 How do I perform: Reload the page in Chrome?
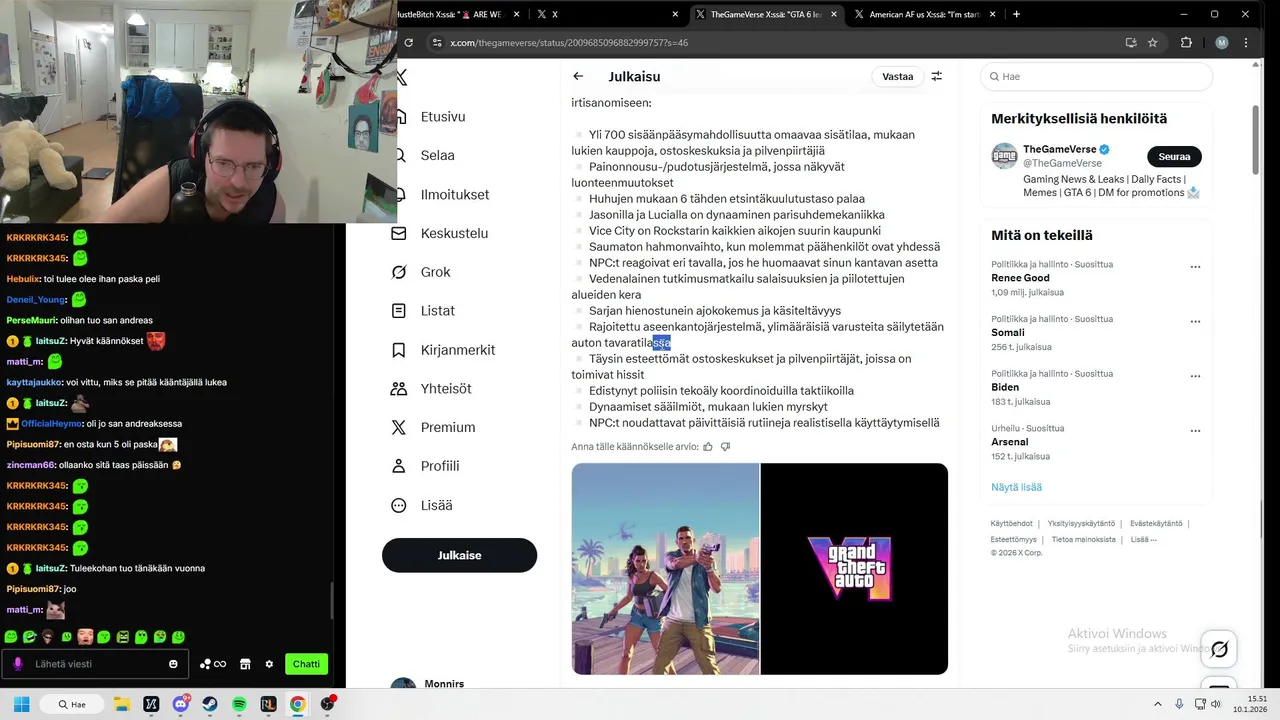[408, 43]
